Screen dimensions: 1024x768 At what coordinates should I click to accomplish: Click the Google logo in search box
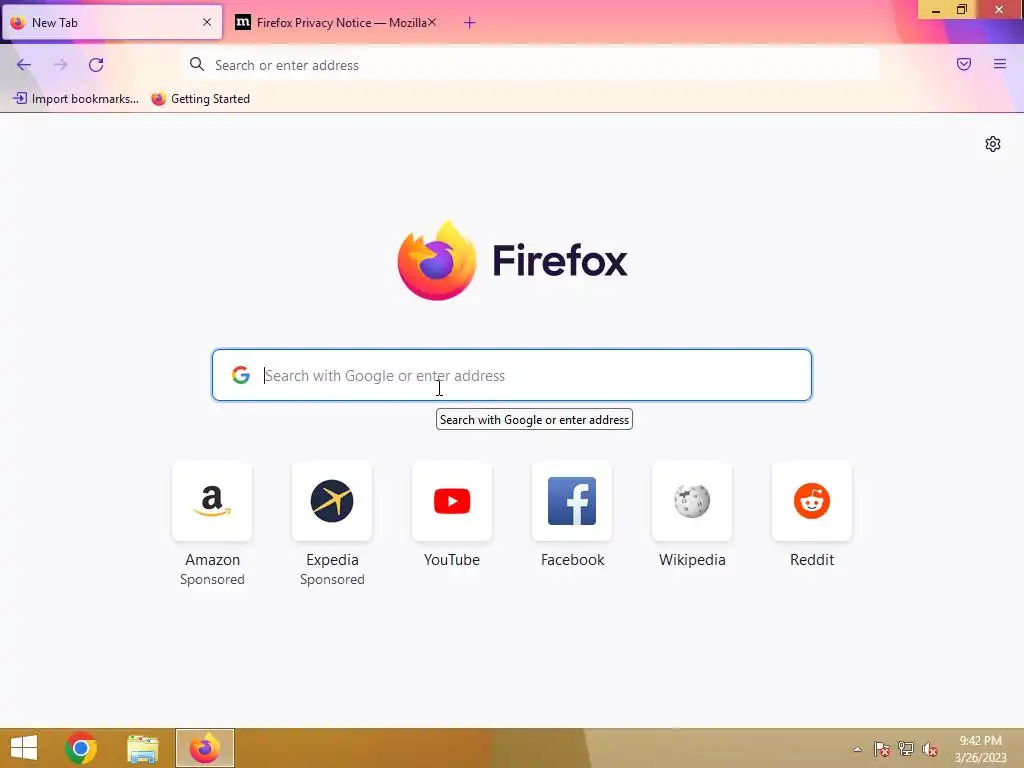coord(241,375)
